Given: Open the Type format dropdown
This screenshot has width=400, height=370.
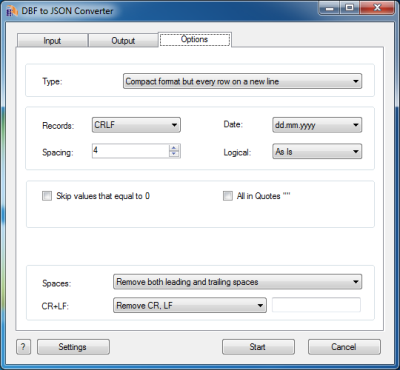Looking at the screenshot, I should click(243, 81).
